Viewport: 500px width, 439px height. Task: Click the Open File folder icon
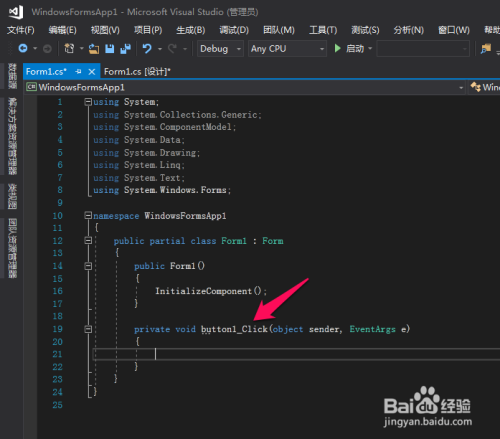[x=94, y=49]
